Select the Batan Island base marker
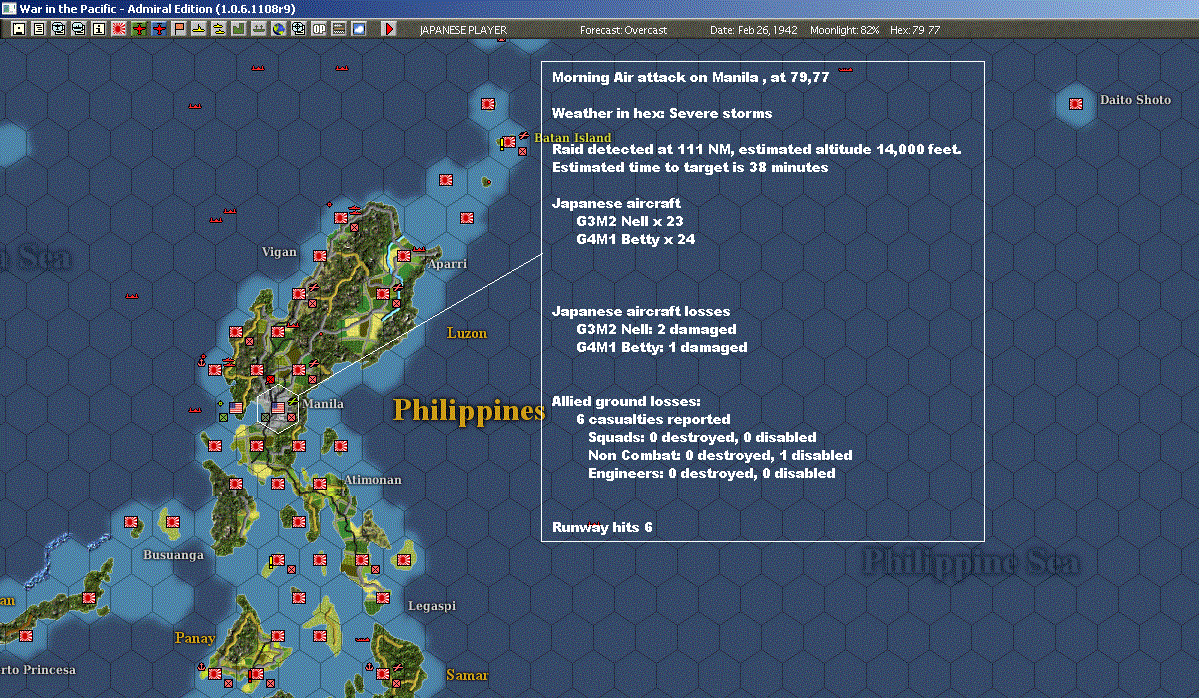The width and height of the screenshot is (1199, 698). 509,142
